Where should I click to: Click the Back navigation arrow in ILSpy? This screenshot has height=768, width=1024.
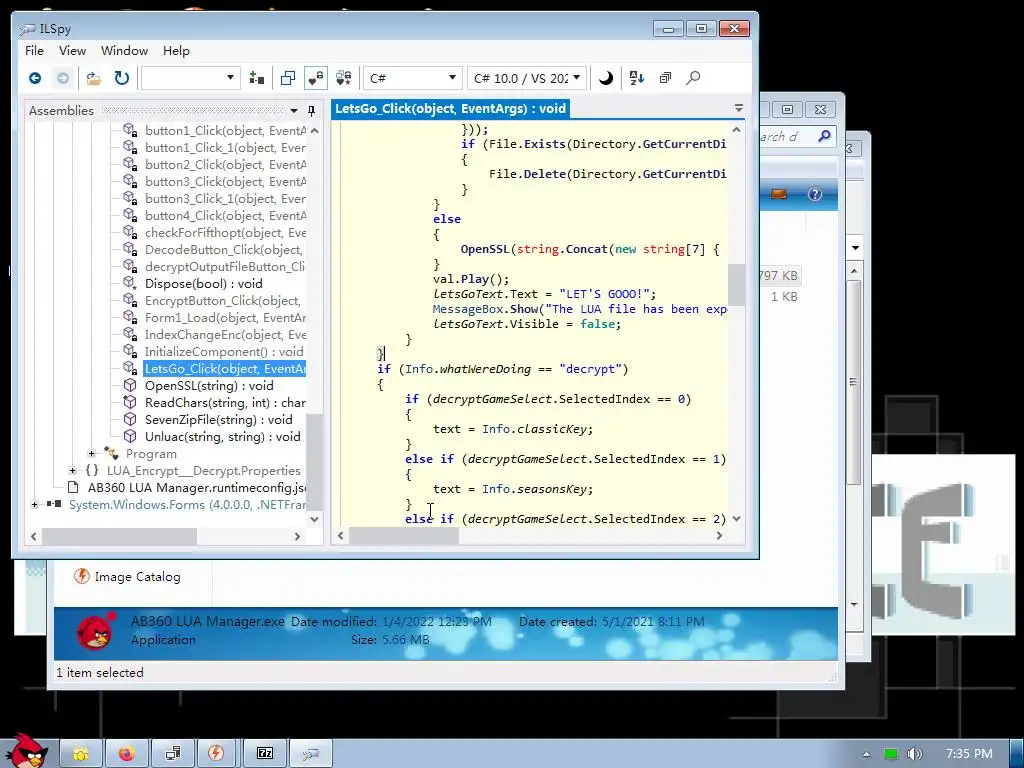point(35,78)
